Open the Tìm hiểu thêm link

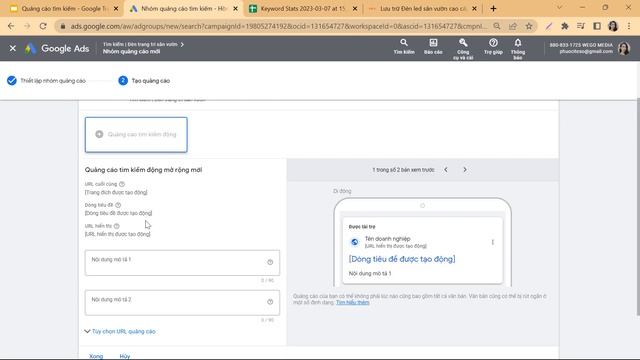pos(353,302)
